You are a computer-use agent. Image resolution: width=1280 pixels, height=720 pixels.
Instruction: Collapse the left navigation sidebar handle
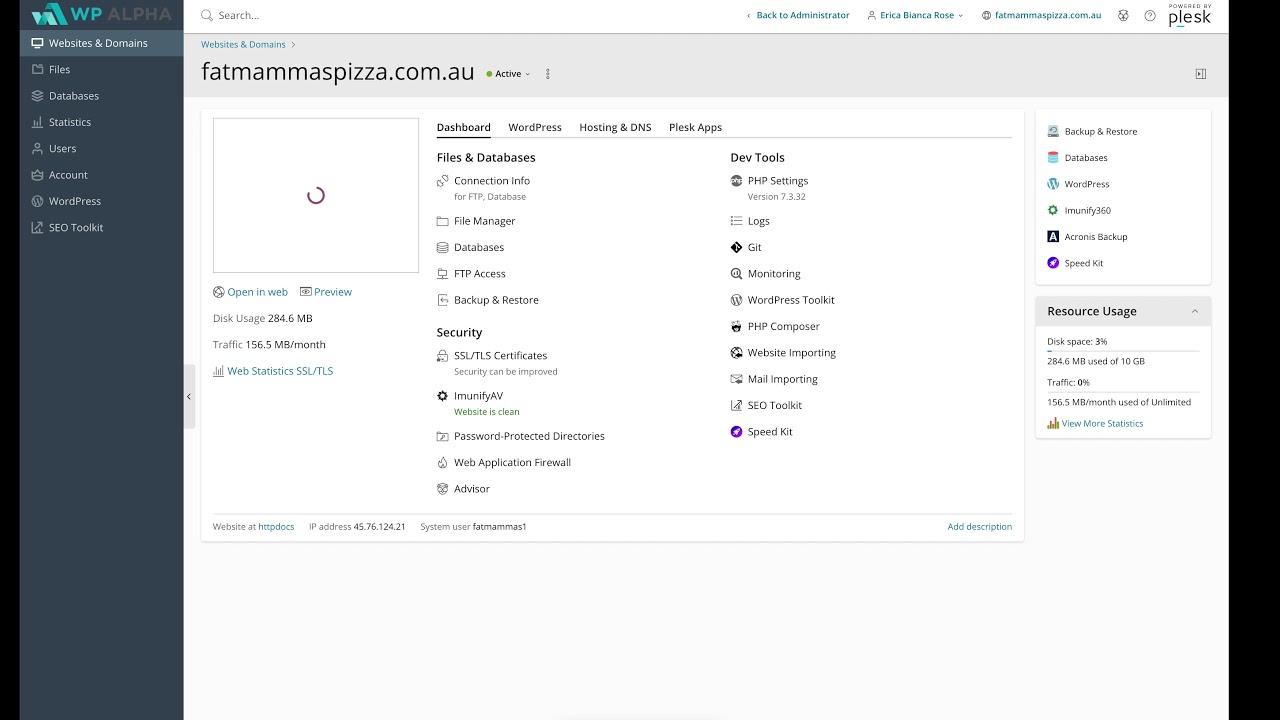(189, 397)
